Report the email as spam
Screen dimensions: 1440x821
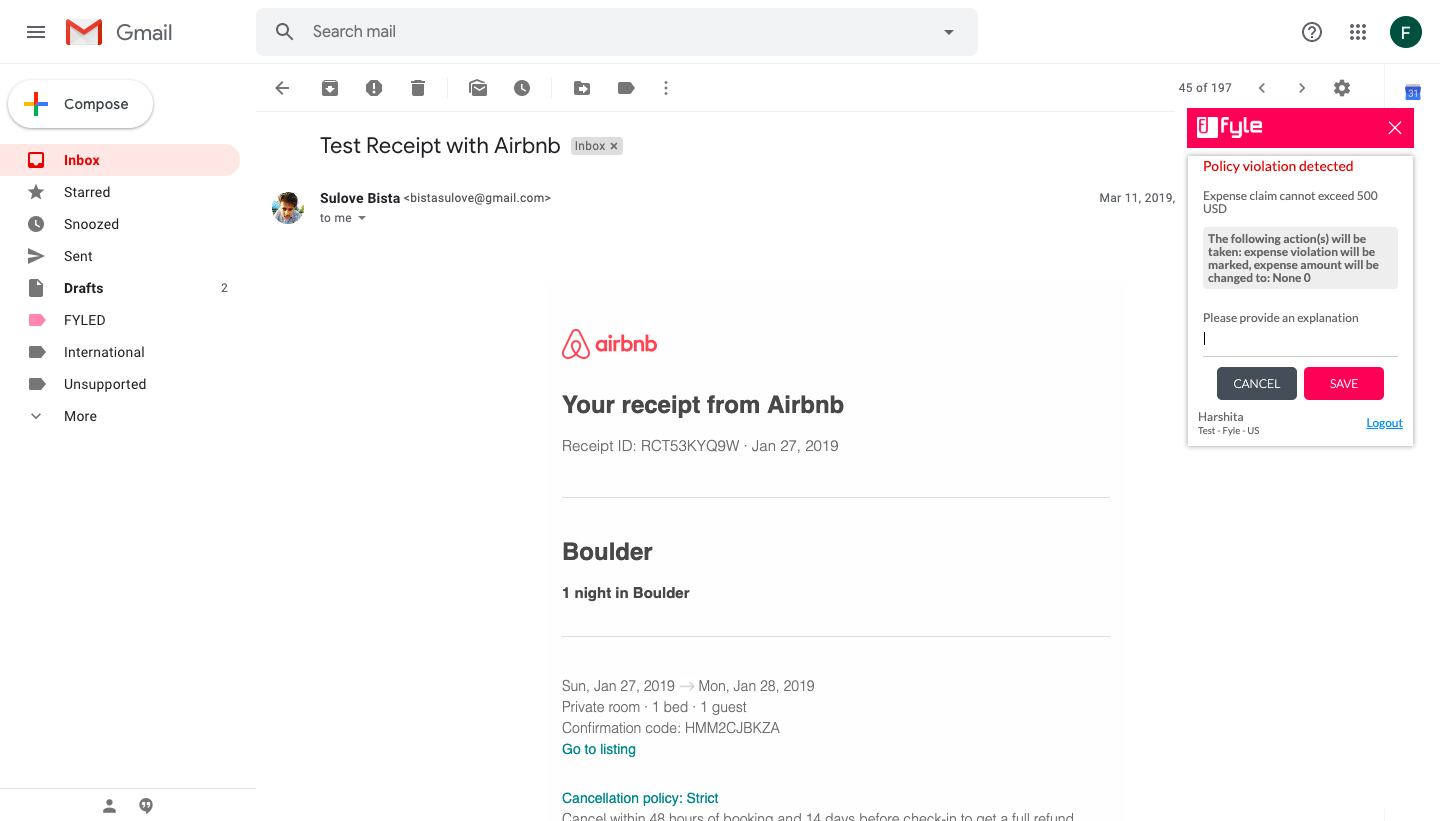[x=374, y=88]
